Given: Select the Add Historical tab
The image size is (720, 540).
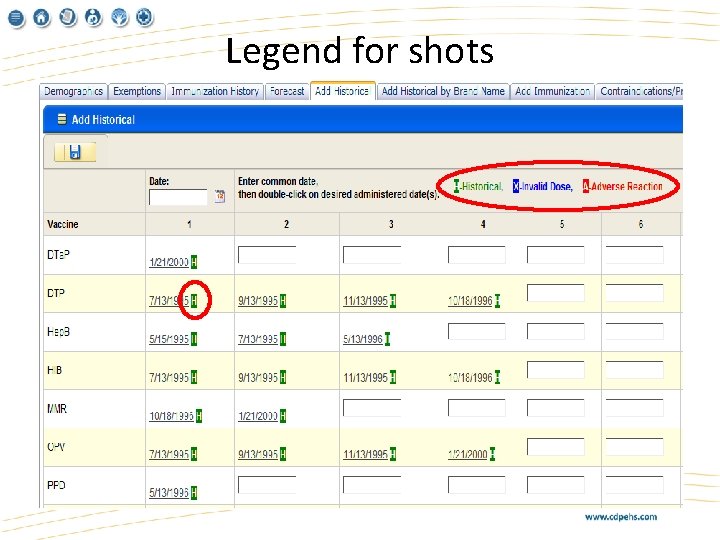Looking at the screenshot, I should click(343, 91).
